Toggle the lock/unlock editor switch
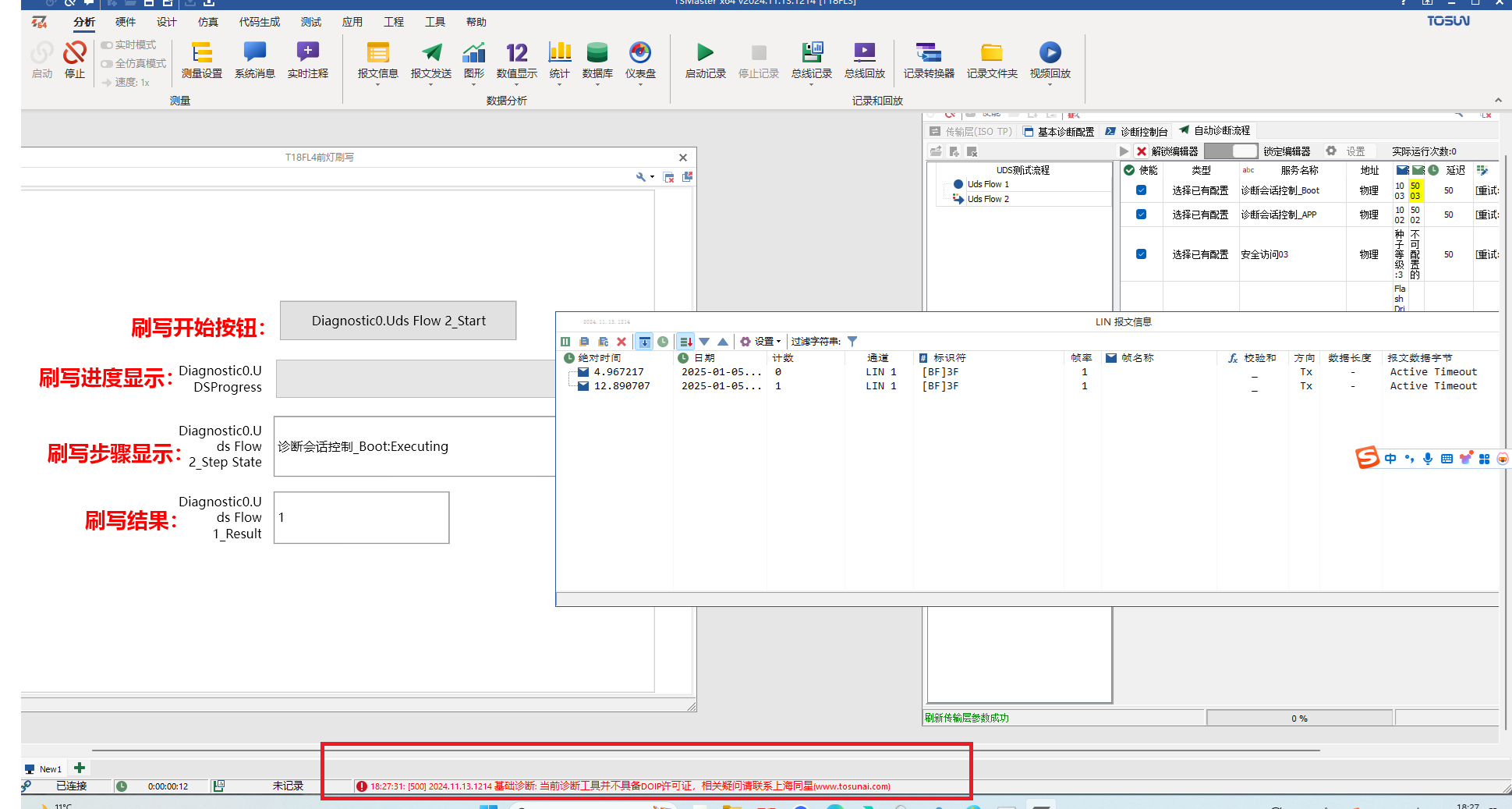Image resolution: width=1512 pixels, height=809 pixels. tap(1230, 151)
